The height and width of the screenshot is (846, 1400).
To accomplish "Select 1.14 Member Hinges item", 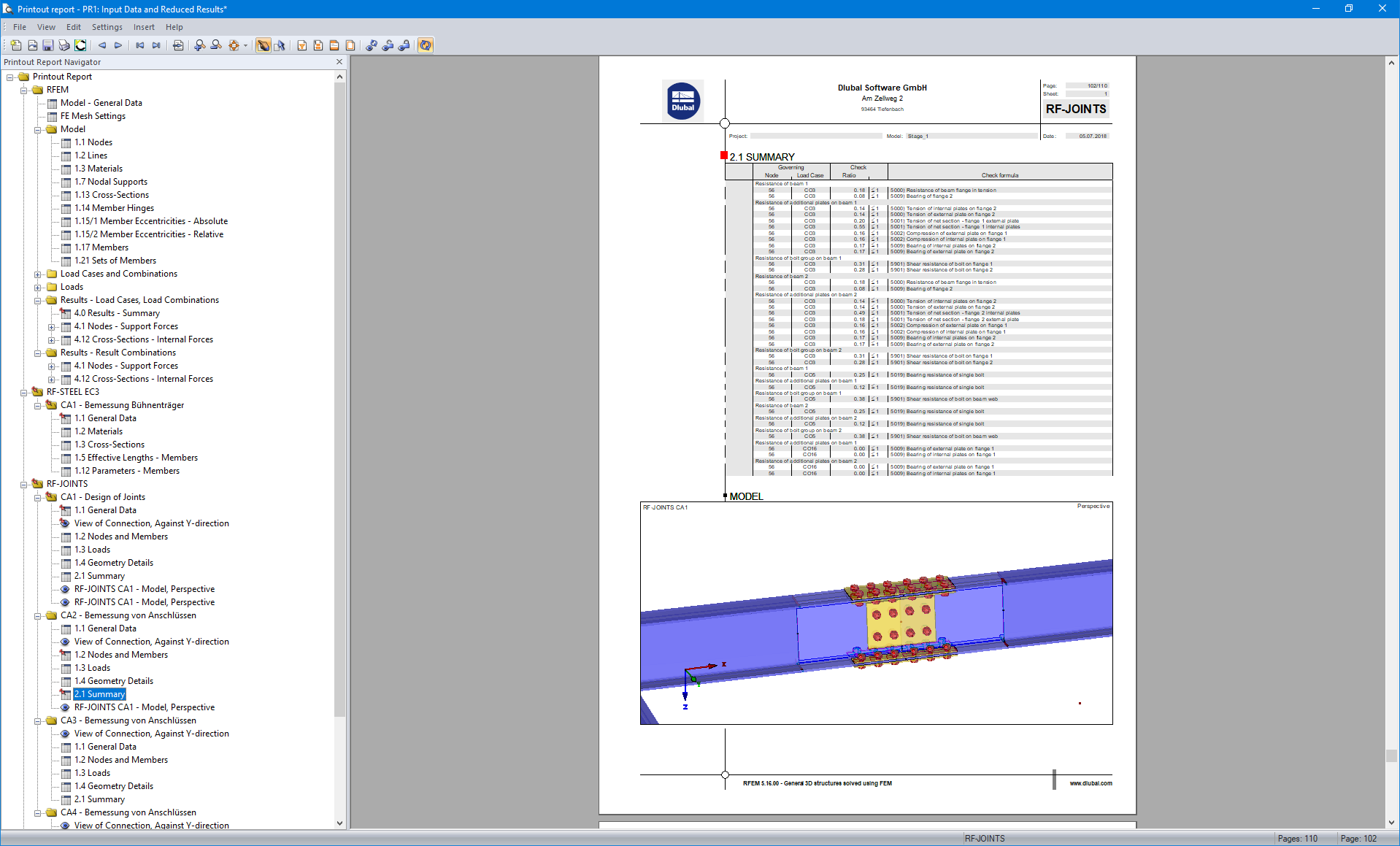I will [114, 208].
